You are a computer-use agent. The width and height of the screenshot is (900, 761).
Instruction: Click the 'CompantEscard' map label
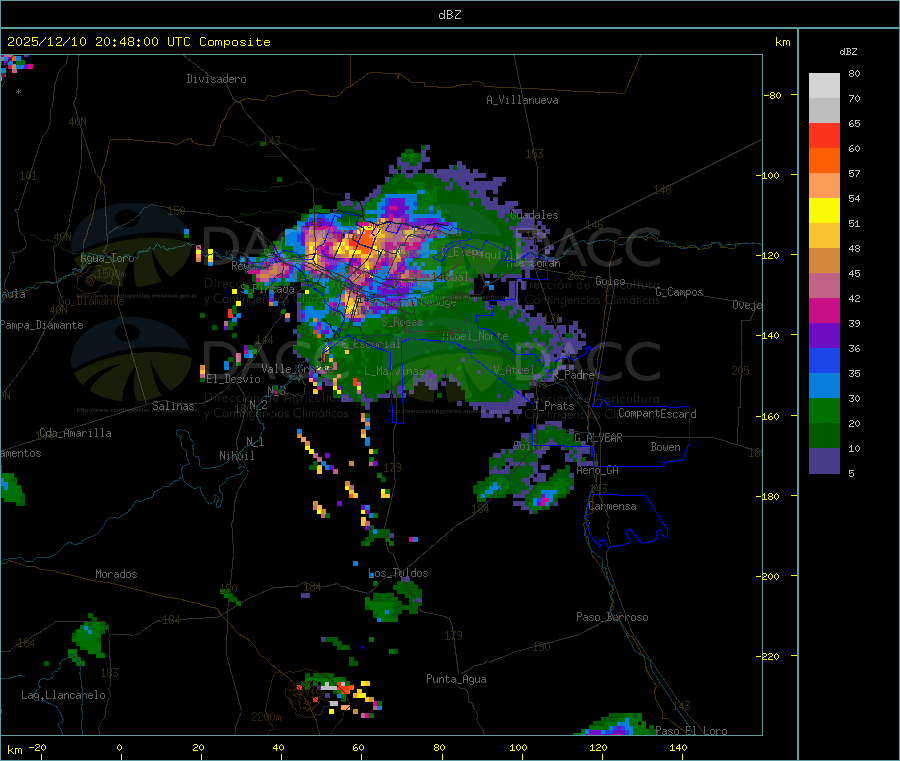657,413
